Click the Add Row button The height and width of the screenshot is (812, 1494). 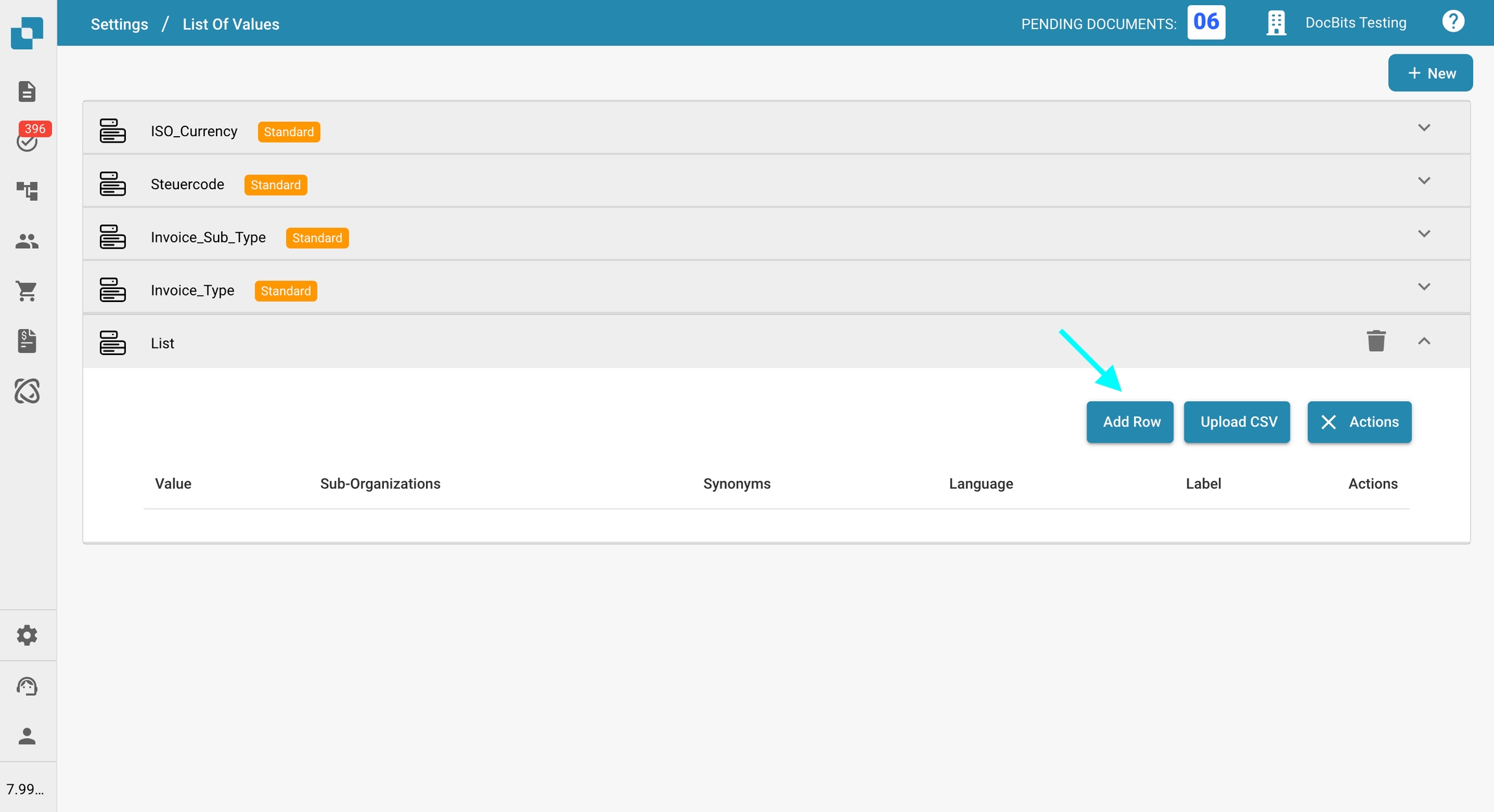1130,422
